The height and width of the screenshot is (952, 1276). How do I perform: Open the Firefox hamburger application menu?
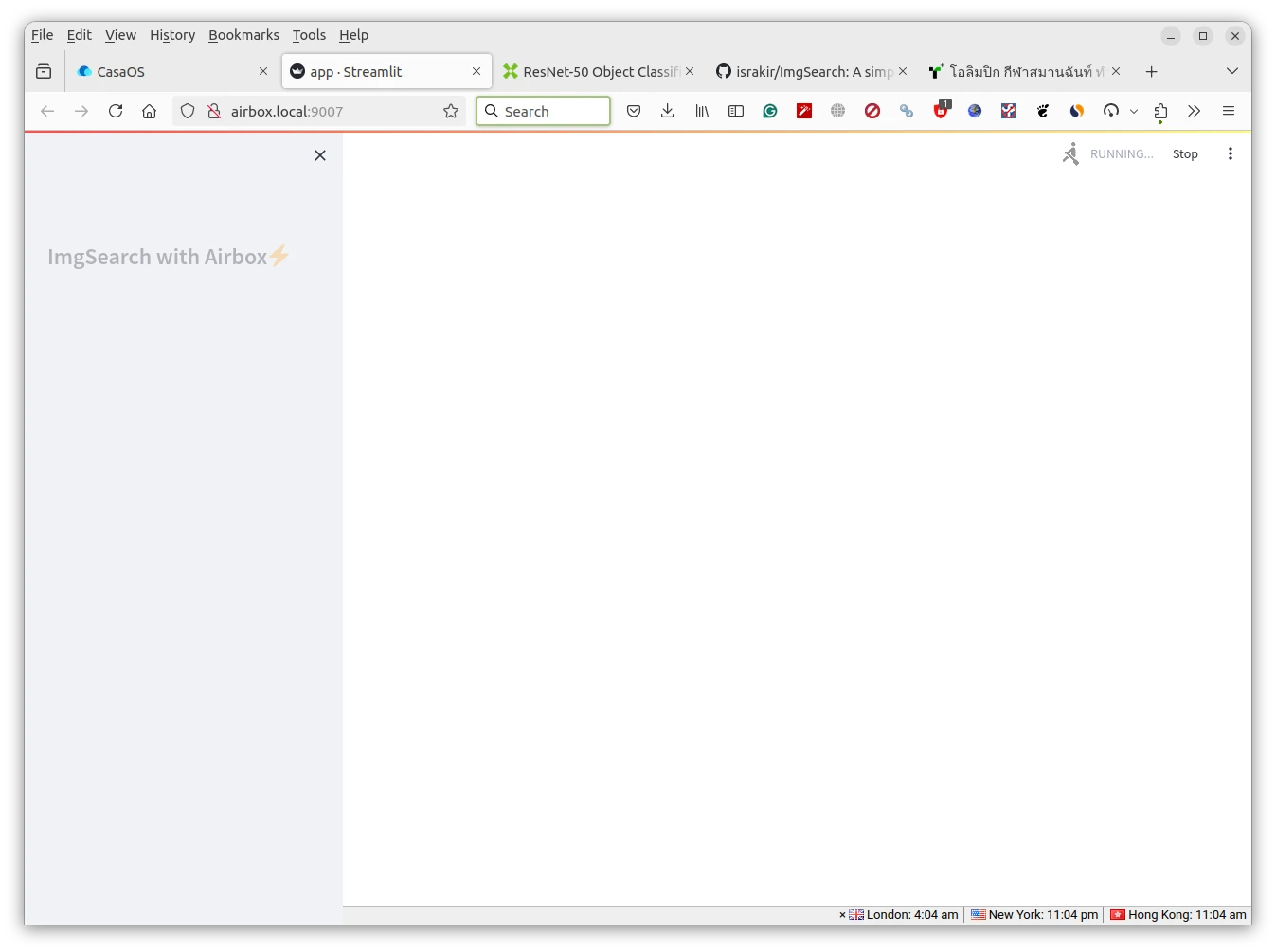click(x=1229, y=111)
